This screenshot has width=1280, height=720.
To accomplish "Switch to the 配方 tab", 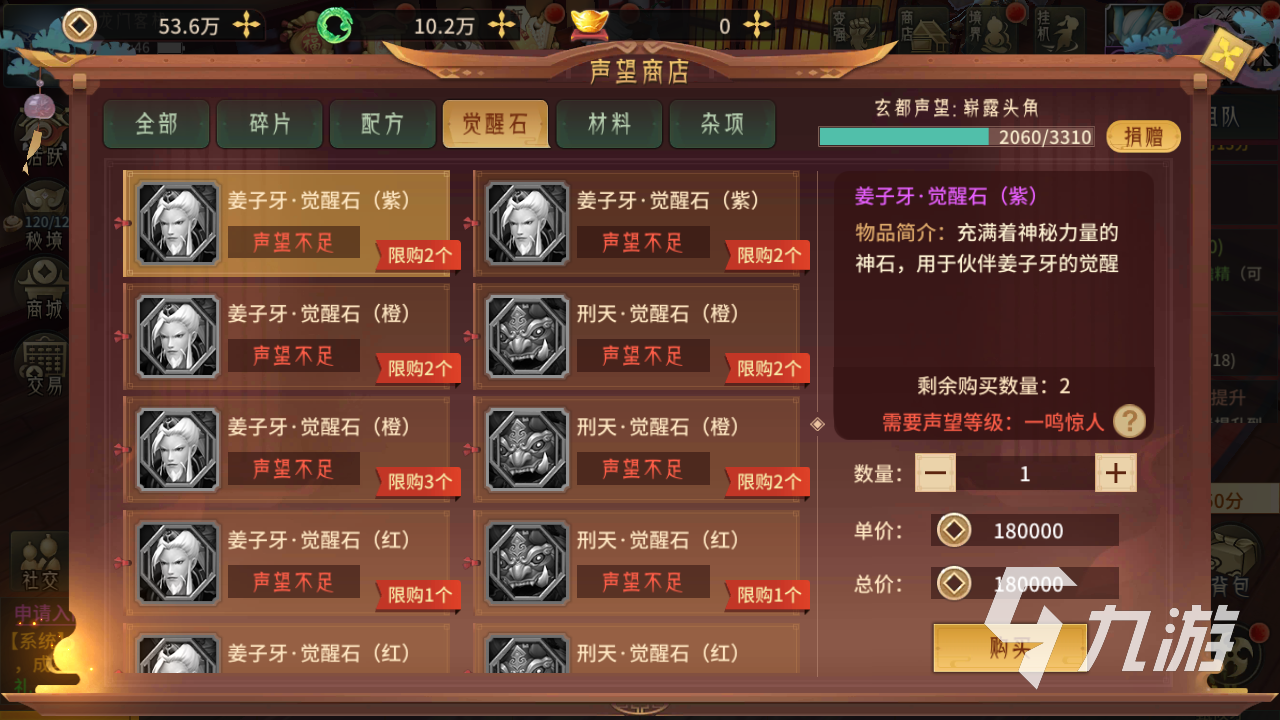I will pos(383,124).
